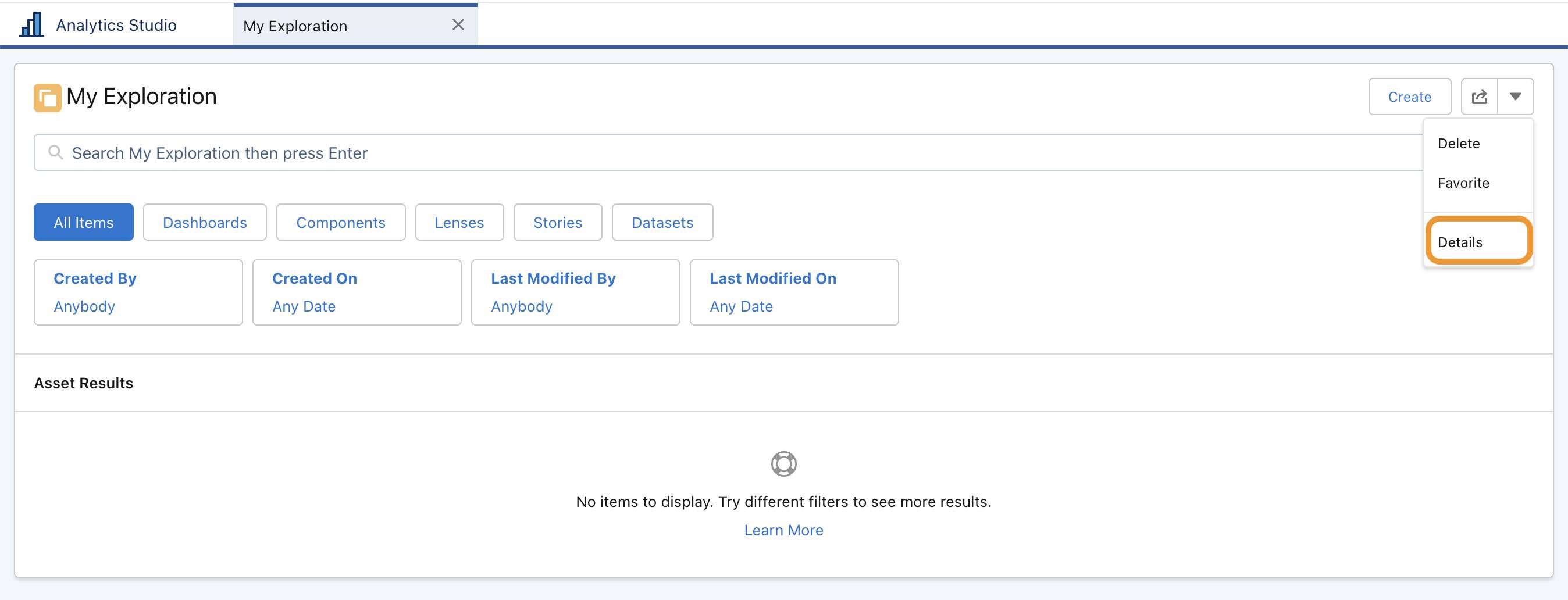Viewport: 1568px width, 600px height.
Task: Click the life ring icon above the empty message
Action: pyautogui.click(x=783, y=464)
